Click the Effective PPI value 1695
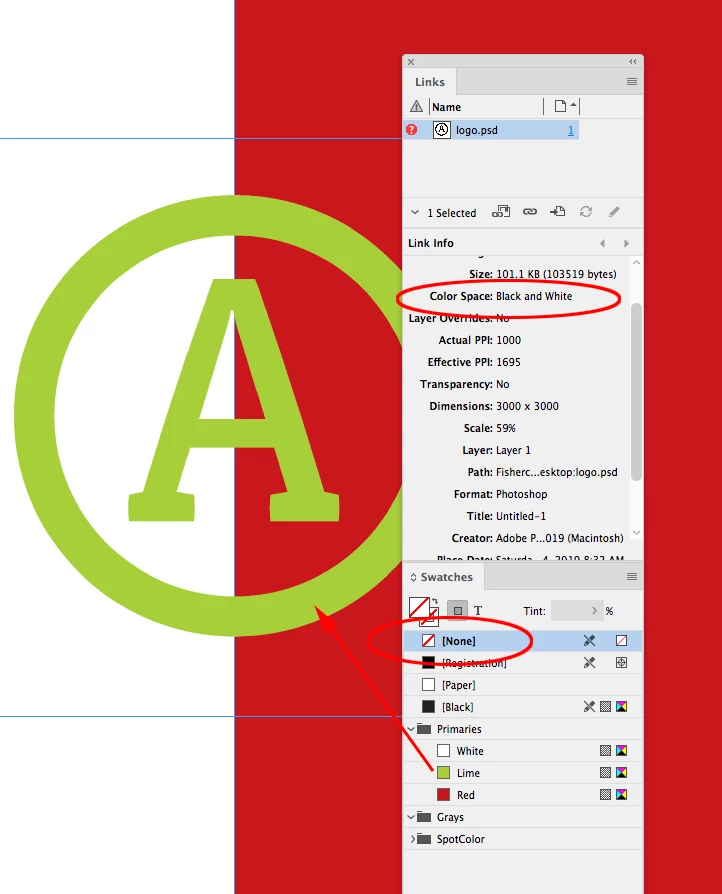Viewport: 722px width, 894px height. point(508,362)
